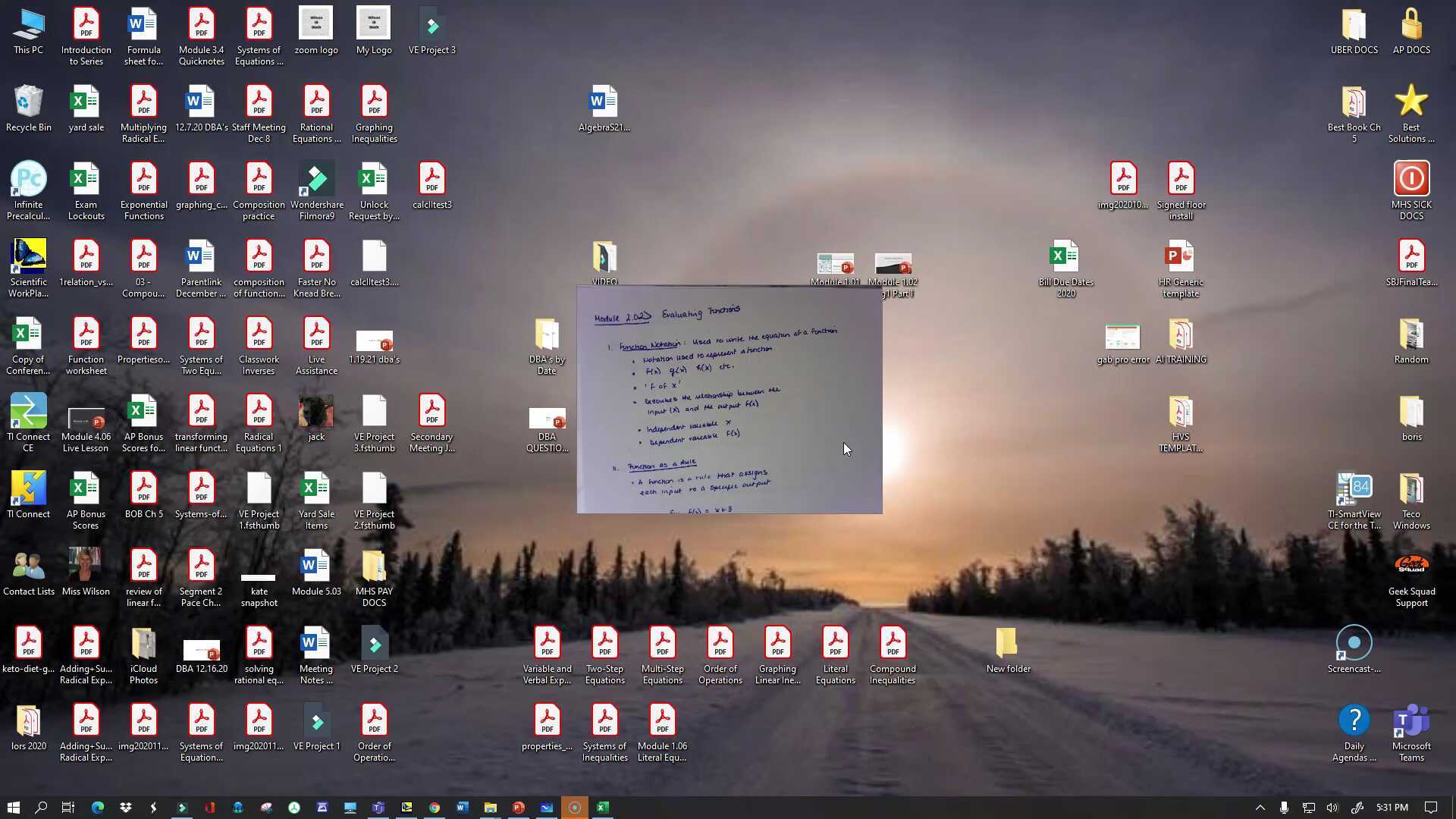Select the Bill Due Dates 2020 spreadsheet
The image size is (1456, 819).
(1065, 258)
